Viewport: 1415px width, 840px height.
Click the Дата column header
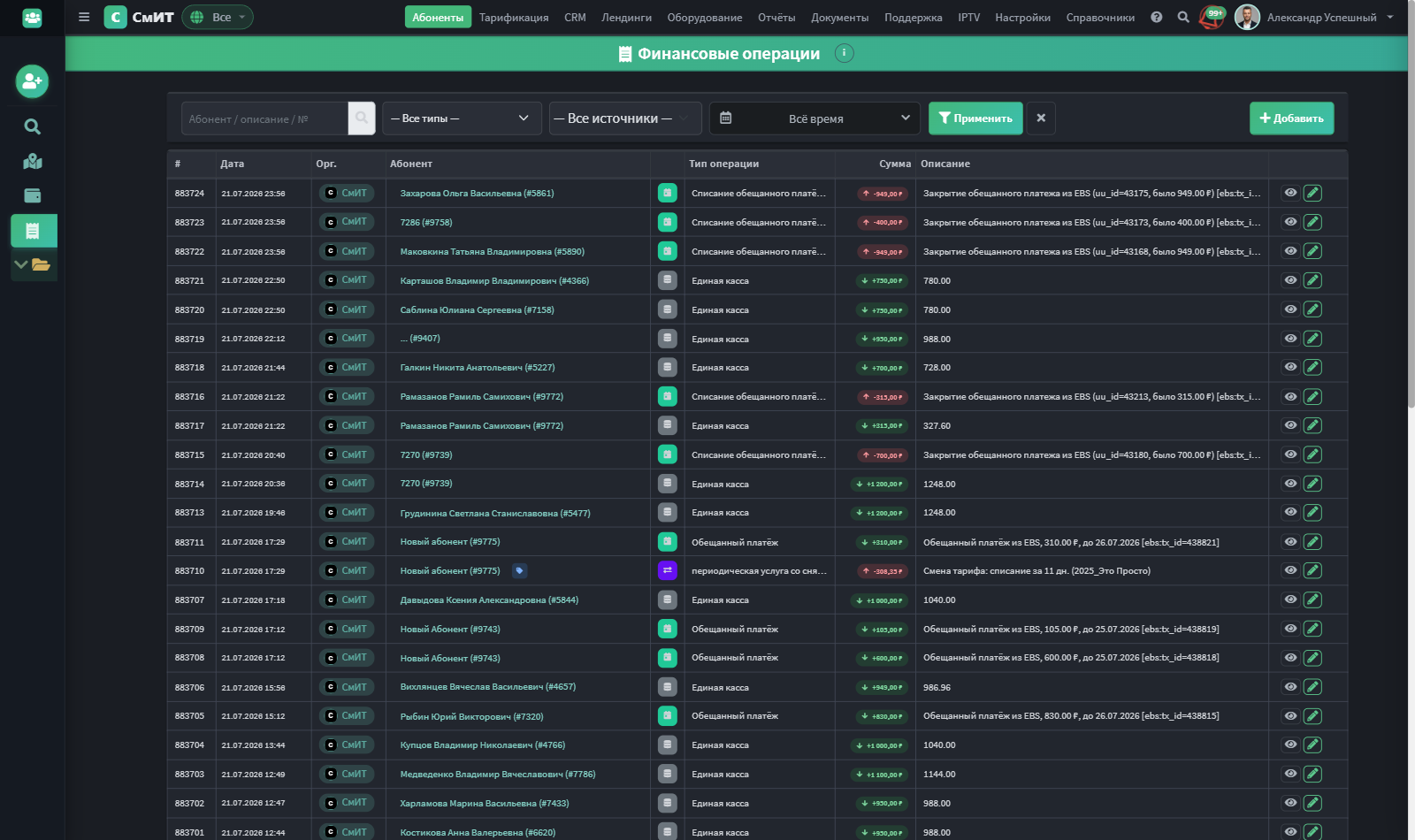tap(232, 164)
